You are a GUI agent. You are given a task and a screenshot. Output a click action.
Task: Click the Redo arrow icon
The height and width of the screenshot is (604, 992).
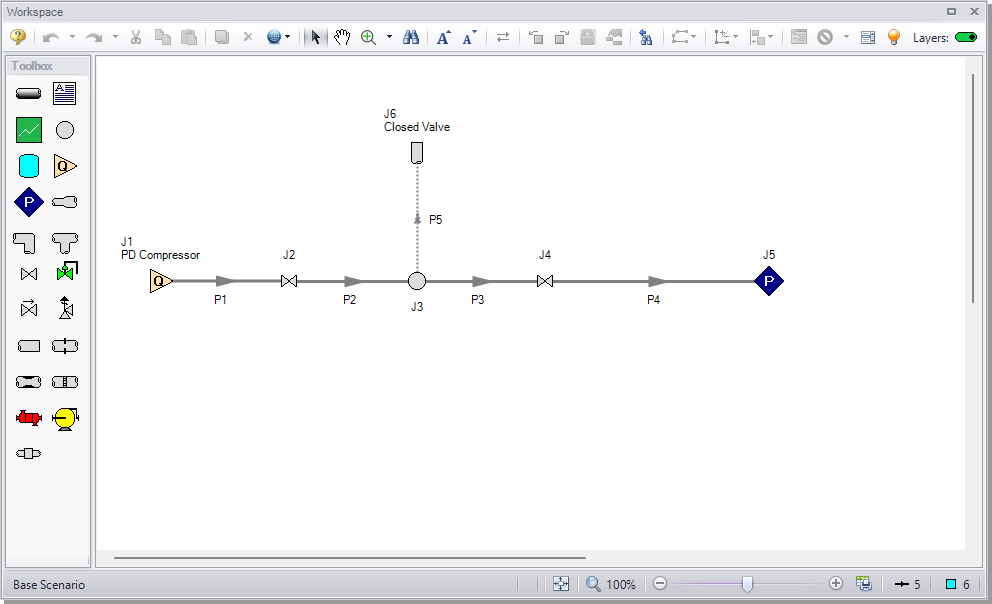[94, 37]
